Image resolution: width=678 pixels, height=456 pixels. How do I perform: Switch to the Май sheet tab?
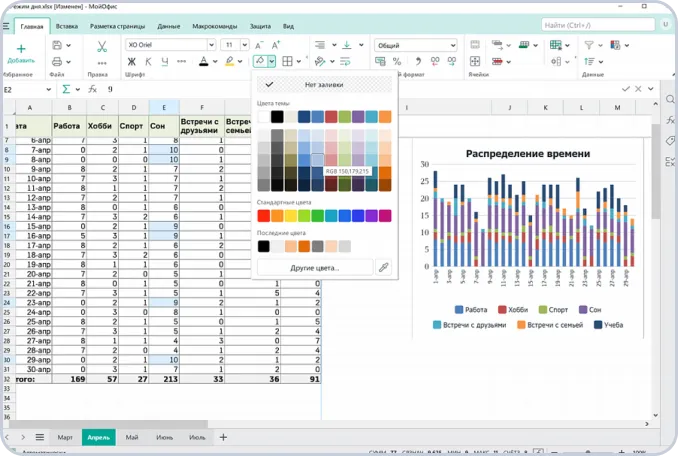tap(132, 437)
